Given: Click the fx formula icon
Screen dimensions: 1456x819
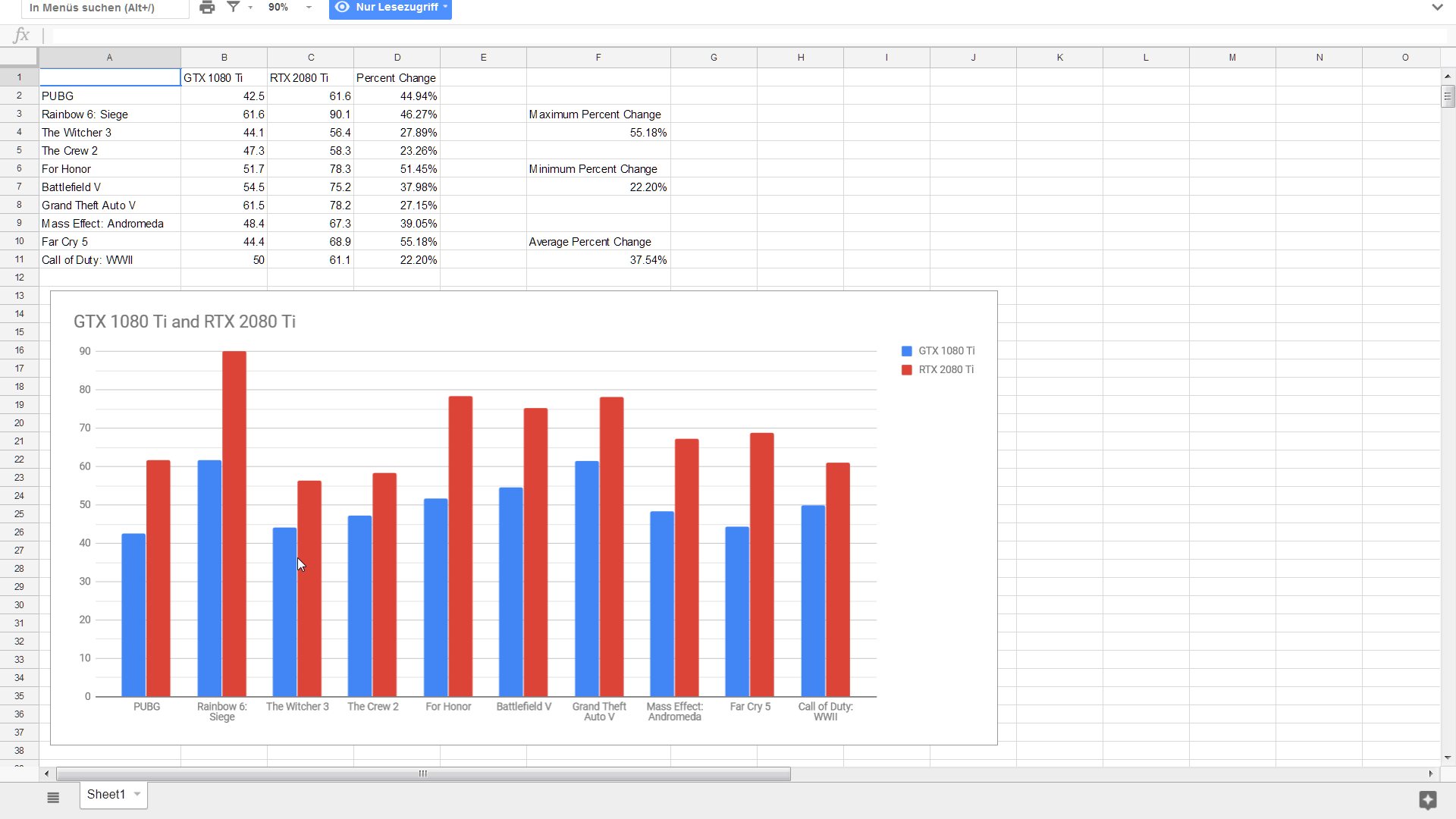Looking at the screenshot, I should point(21,35).
